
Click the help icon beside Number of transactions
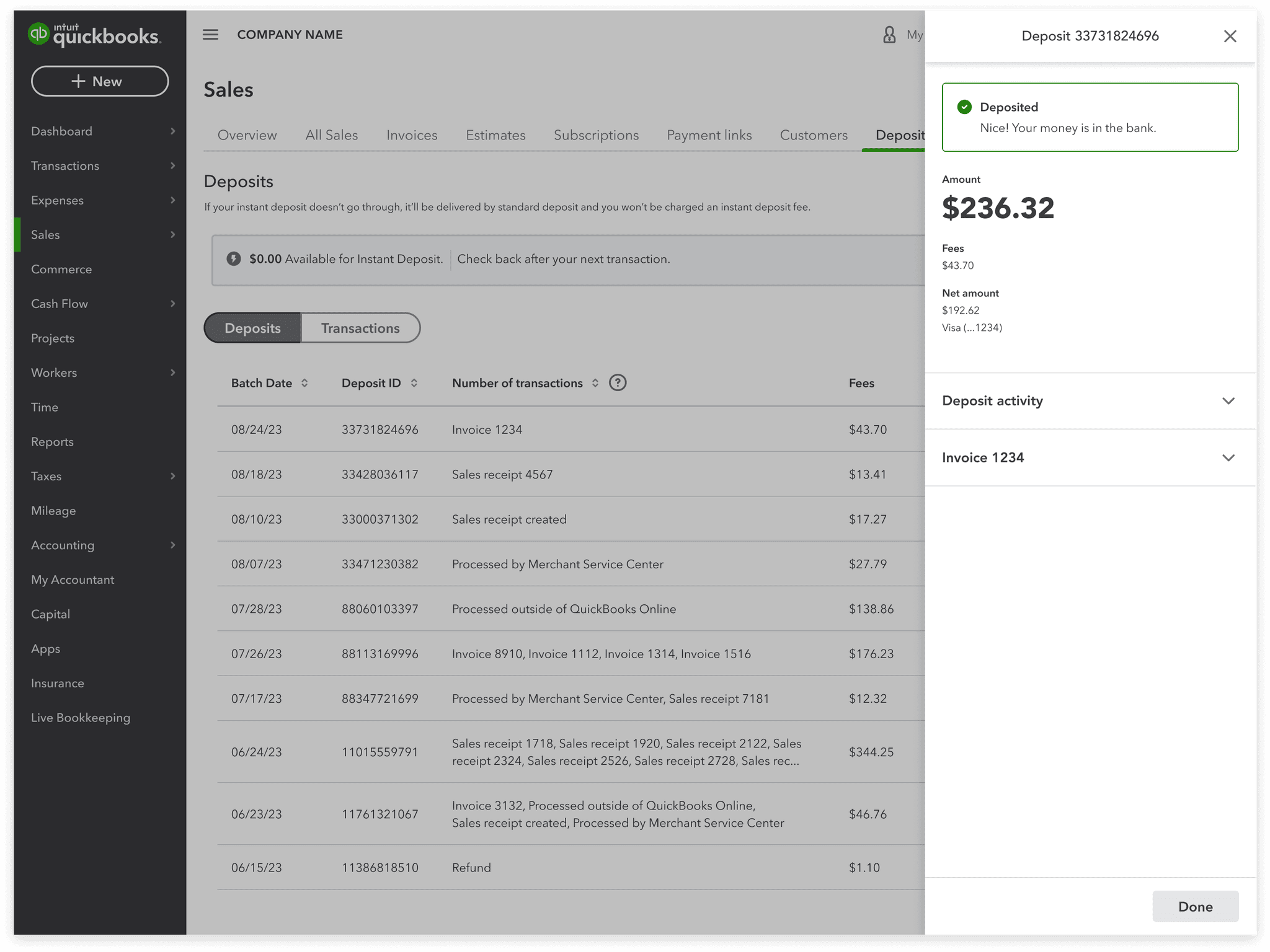[x=618, y=383]
